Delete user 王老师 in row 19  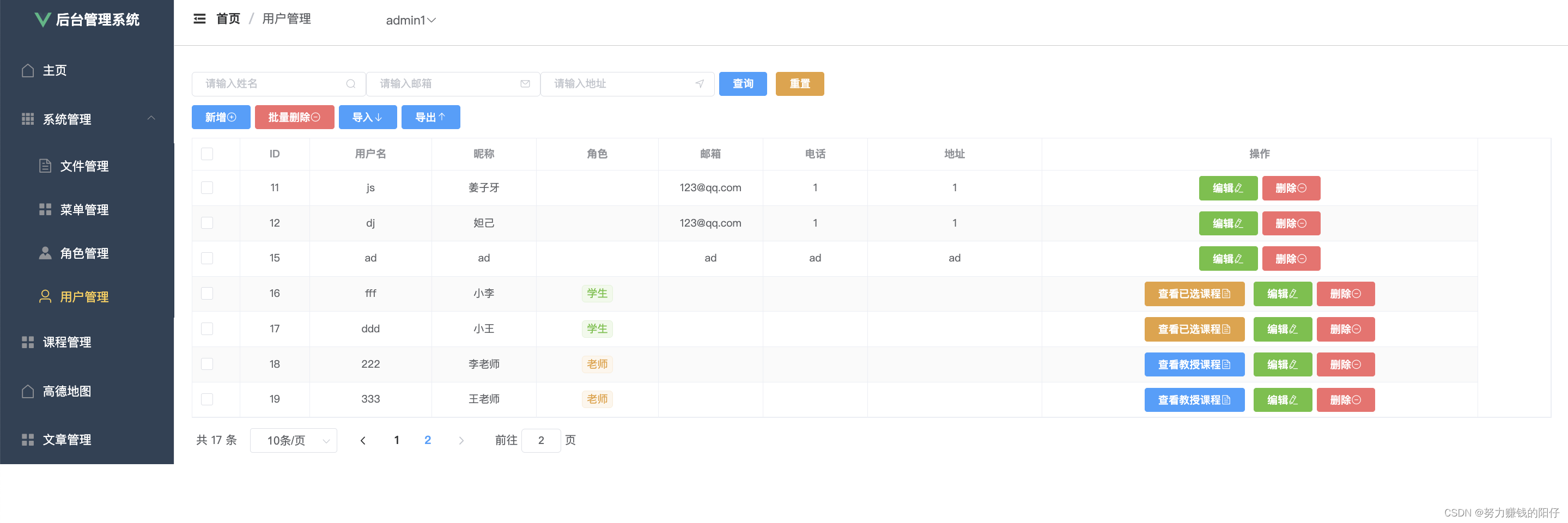[x=1346, y=400]
